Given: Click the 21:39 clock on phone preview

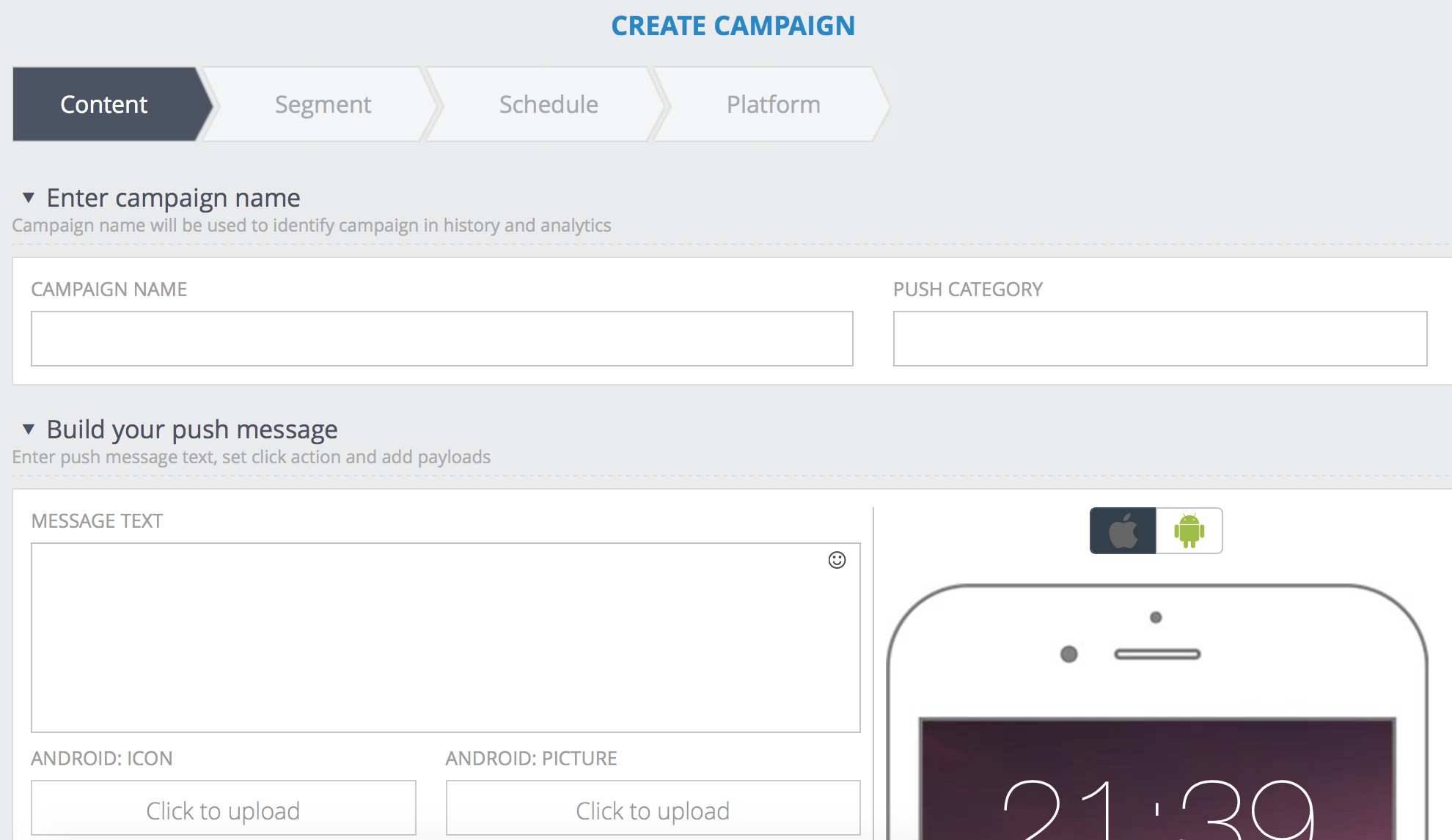Looking at the screenshot, I should coord(1156,810).
